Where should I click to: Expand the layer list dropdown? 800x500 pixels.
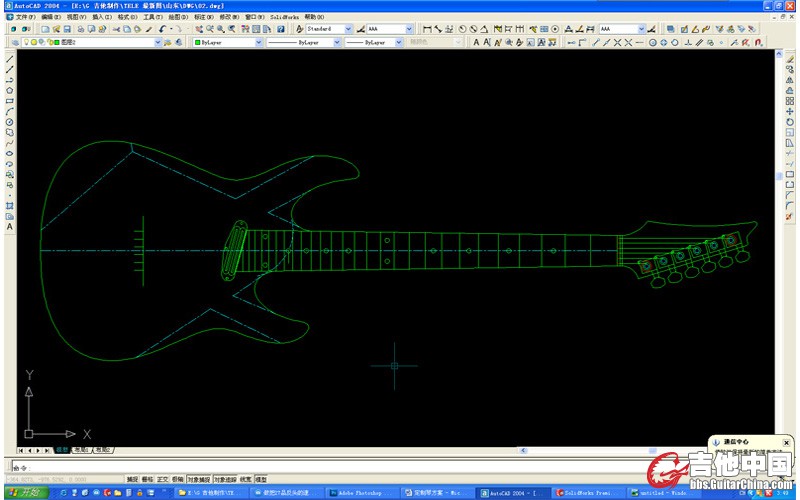point(158,42)
